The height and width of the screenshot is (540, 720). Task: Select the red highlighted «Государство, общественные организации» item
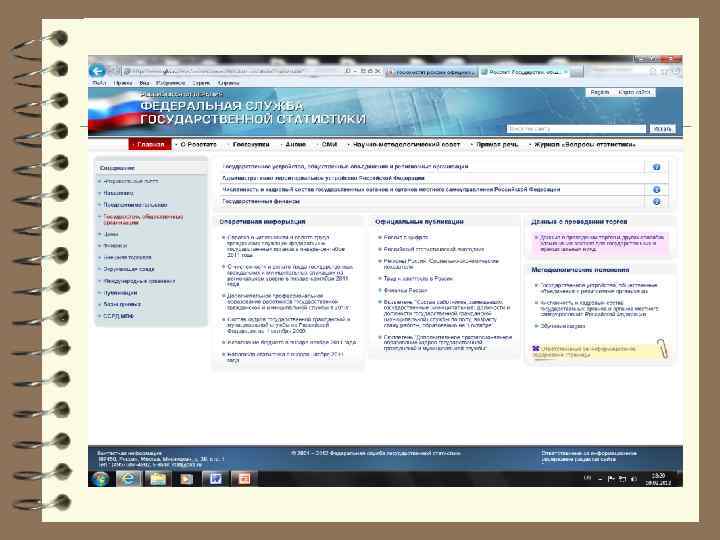pos(143,219)
